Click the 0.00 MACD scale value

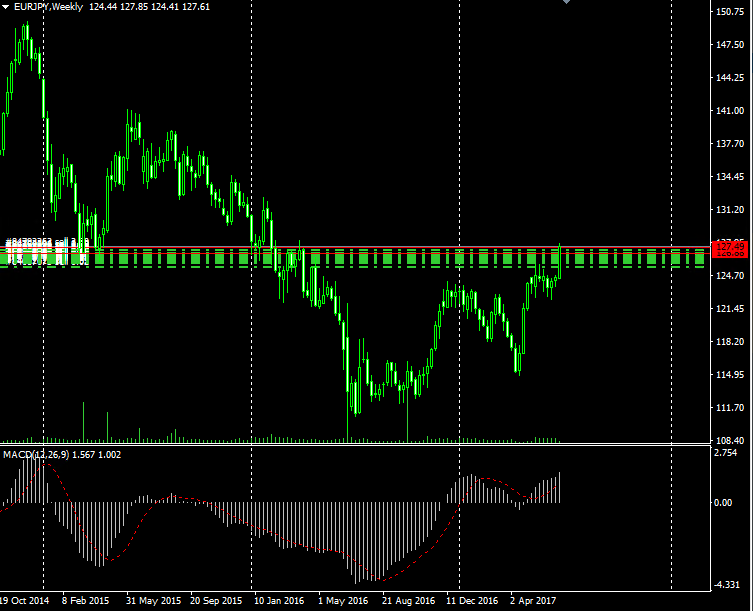coord(723,502)
